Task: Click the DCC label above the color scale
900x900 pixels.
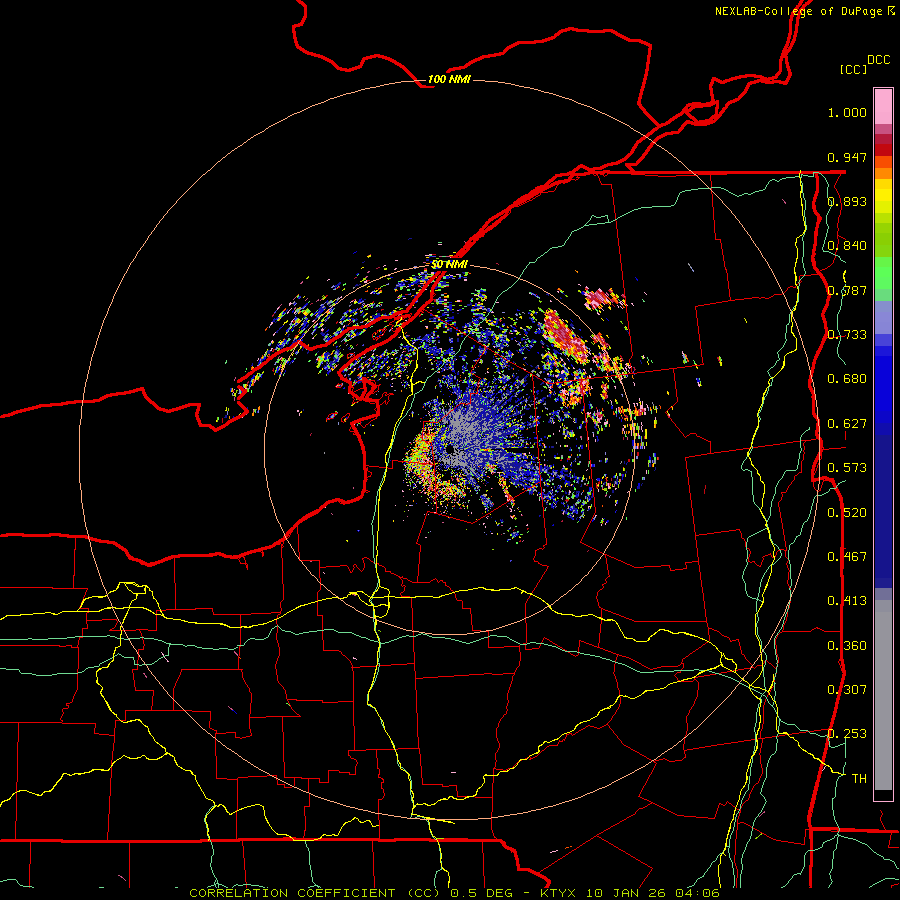Action: [x=879, y=60]
